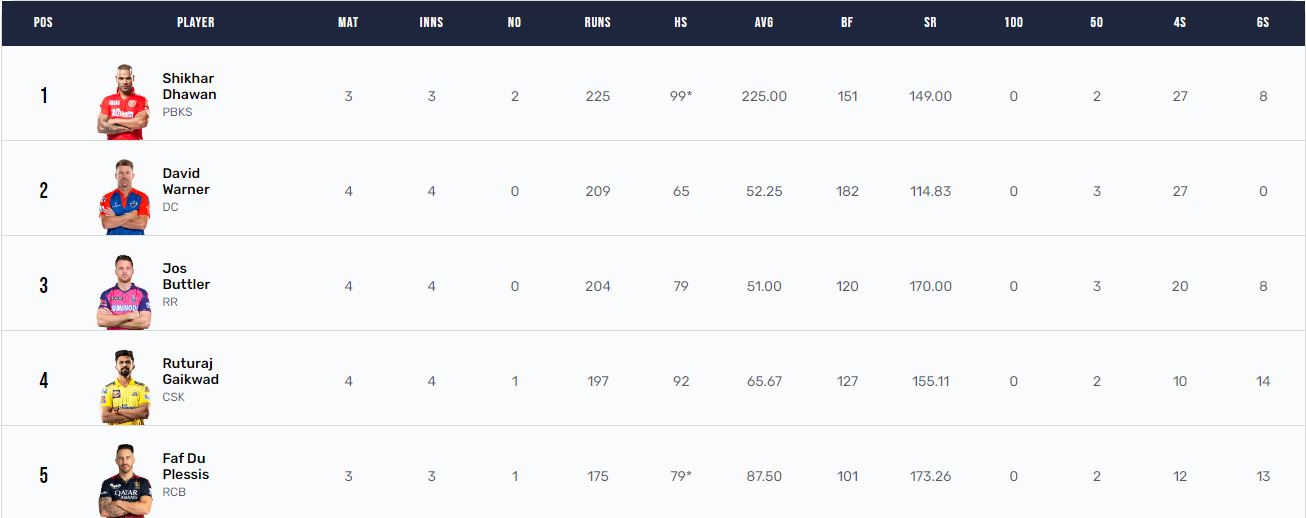Open Ruturaj Gaikwad's player name link
Screen dimensions: 1306x518
190,371
